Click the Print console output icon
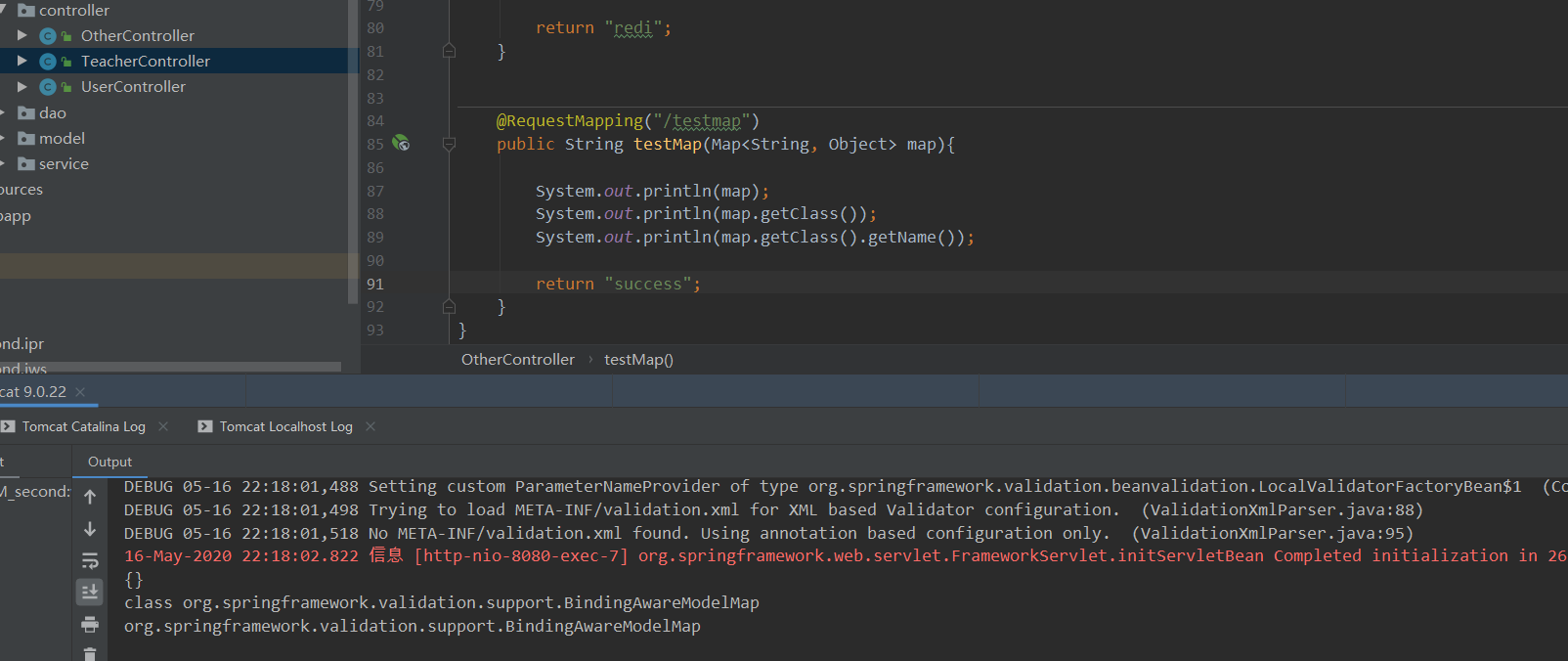 point(90,624)
